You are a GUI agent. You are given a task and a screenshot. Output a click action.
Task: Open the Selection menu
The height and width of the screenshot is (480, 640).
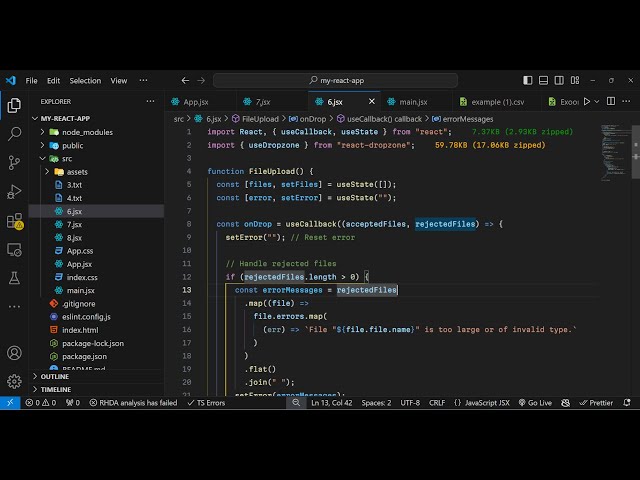coord(85,80)
